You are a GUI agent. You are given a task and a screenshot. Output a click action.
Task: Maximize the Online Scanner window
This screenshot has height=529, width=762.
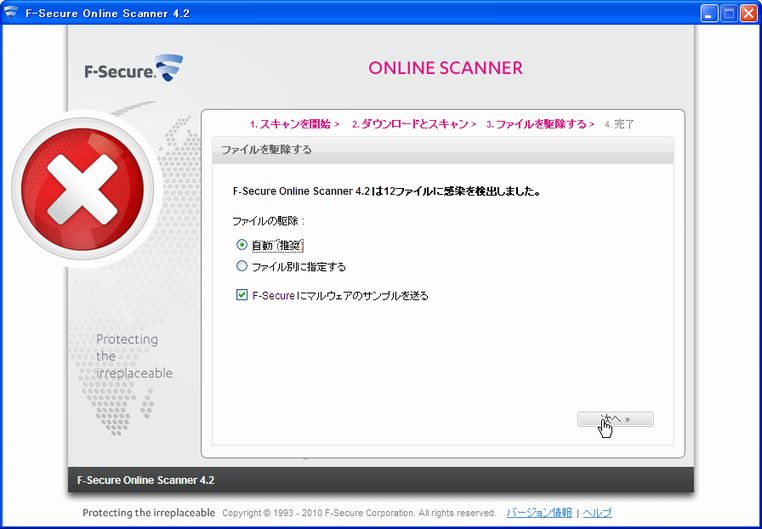click(x=729, y=13)
